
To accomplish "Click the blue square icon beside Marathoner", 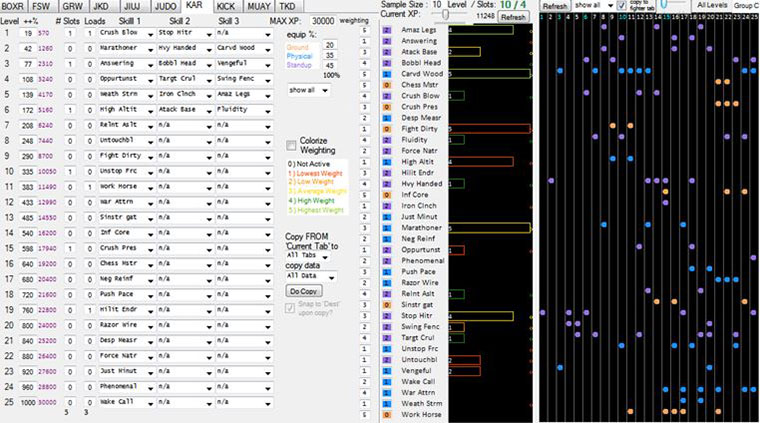I will click(387, 228).
